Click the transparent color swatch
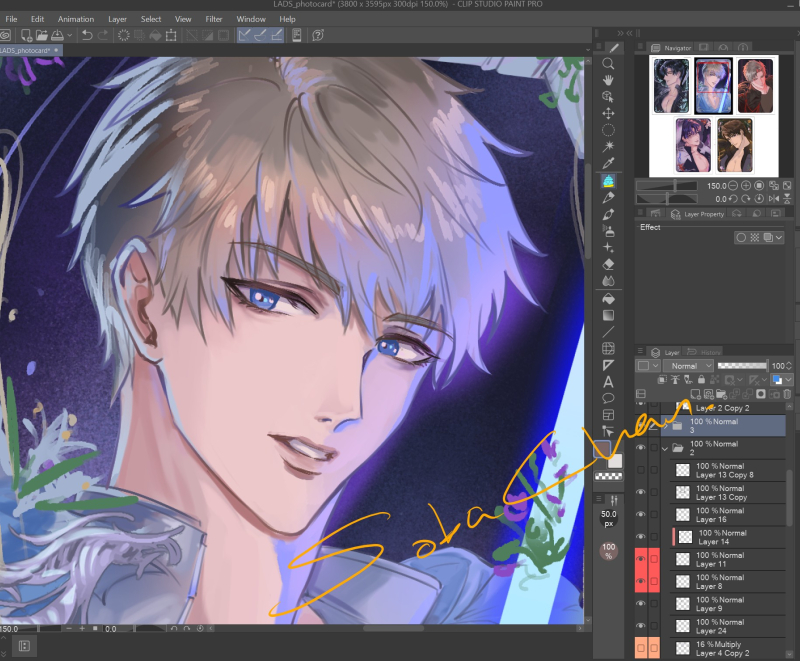The width and height of the screenshot is (800, 661). coord(609,476)
